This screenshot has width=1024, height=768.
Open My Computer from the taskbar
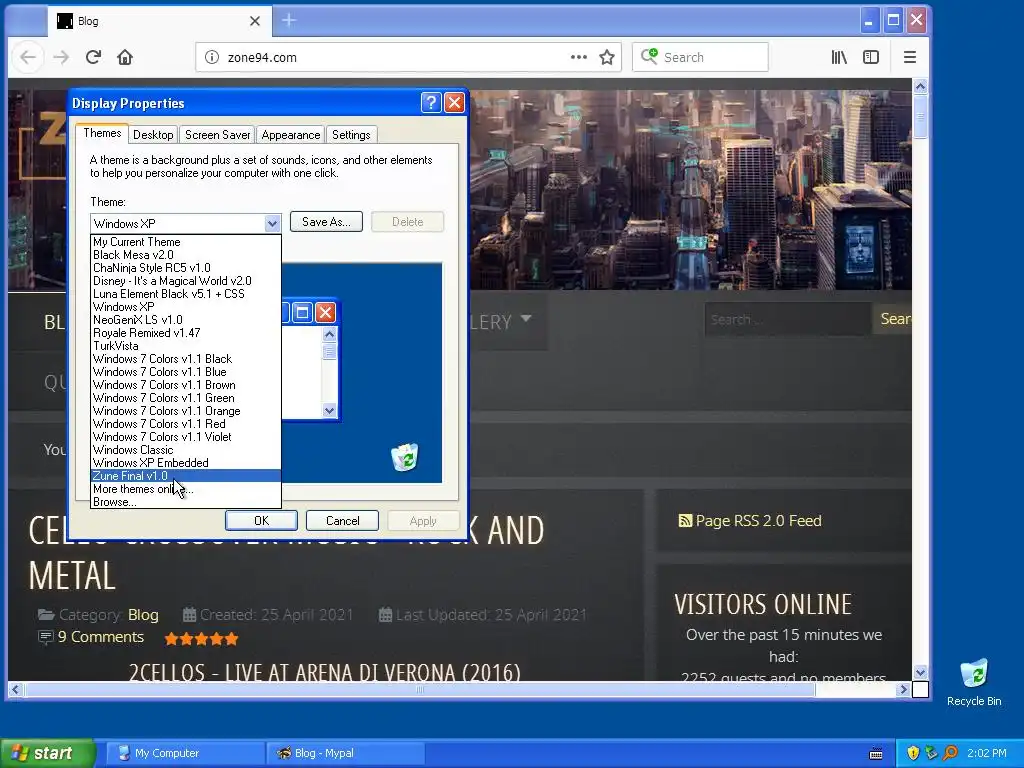click(x=185, y=753)
